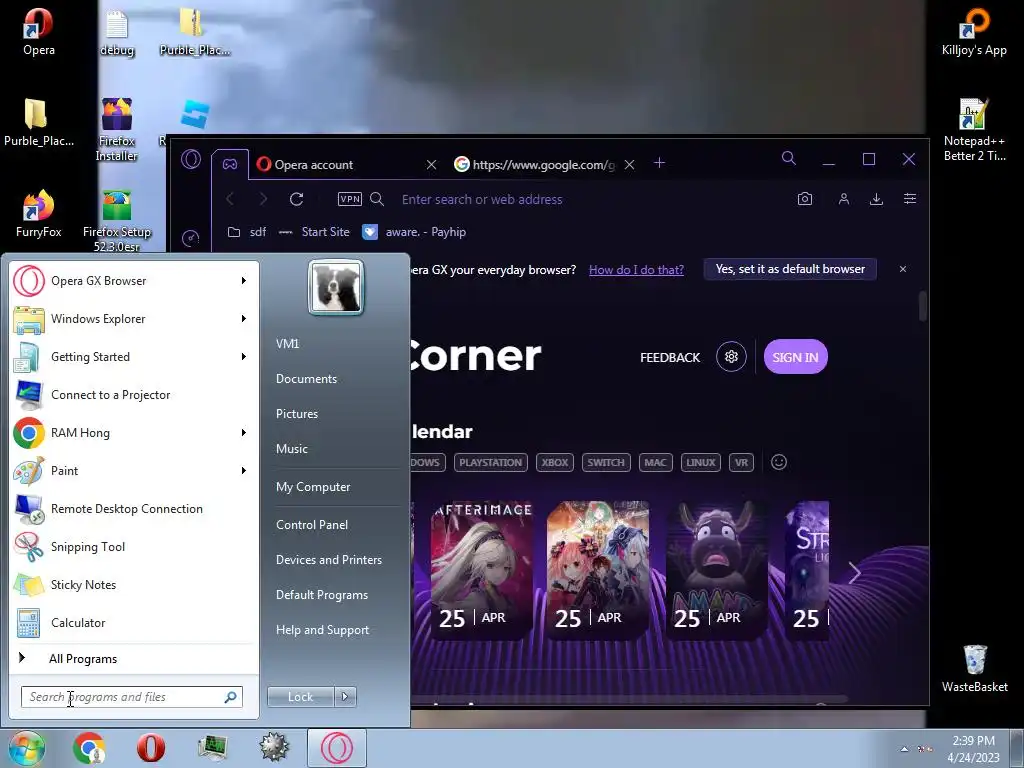Dismiss the default browser prompt bar

pyautogui.click(x=903, y=269)
